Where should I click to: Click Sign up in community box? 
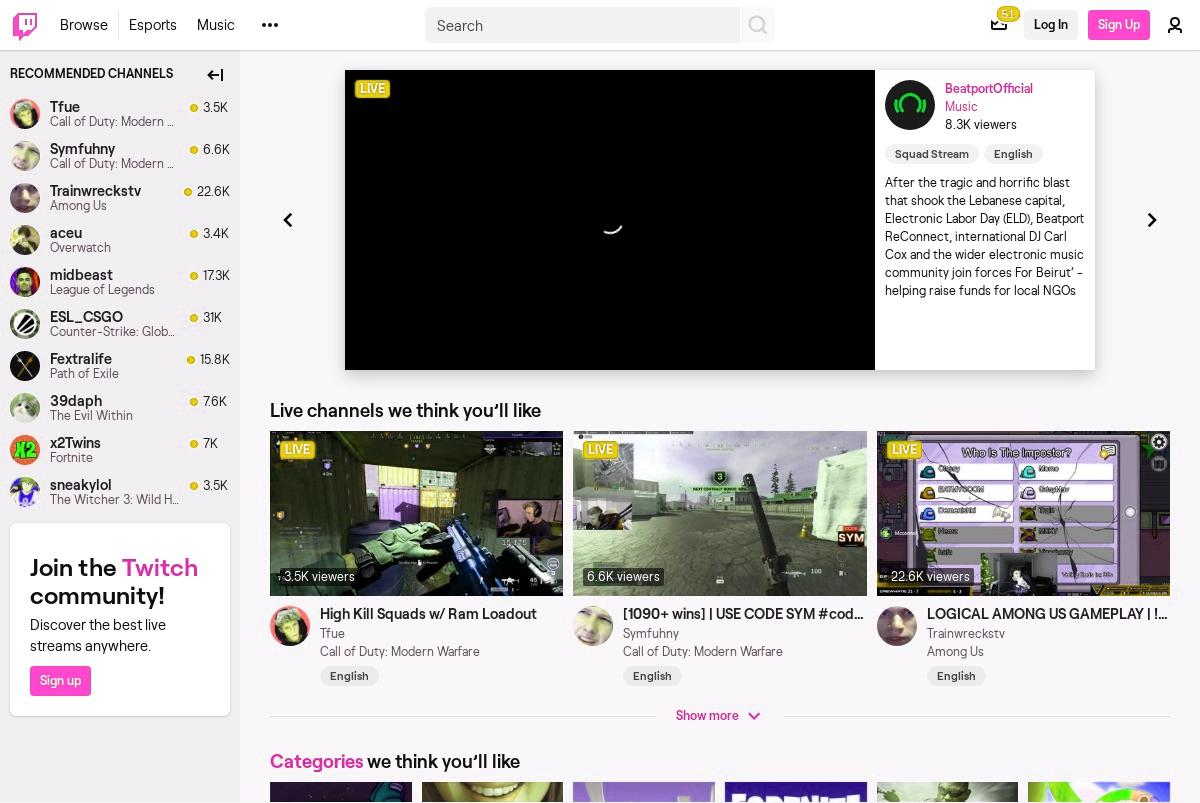click(x=60, y=681)
